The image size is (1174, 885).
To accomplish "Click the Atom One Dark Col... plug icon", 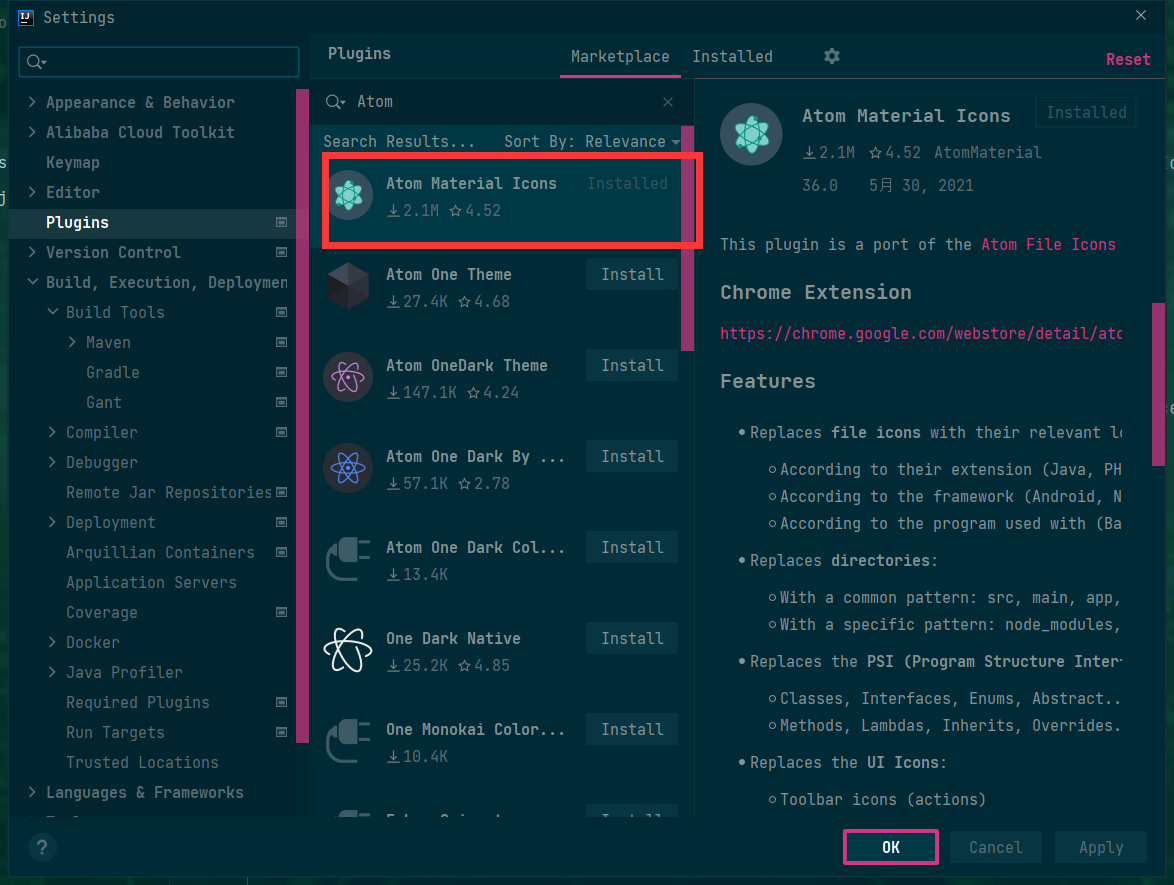I will [x=348, y=559].
